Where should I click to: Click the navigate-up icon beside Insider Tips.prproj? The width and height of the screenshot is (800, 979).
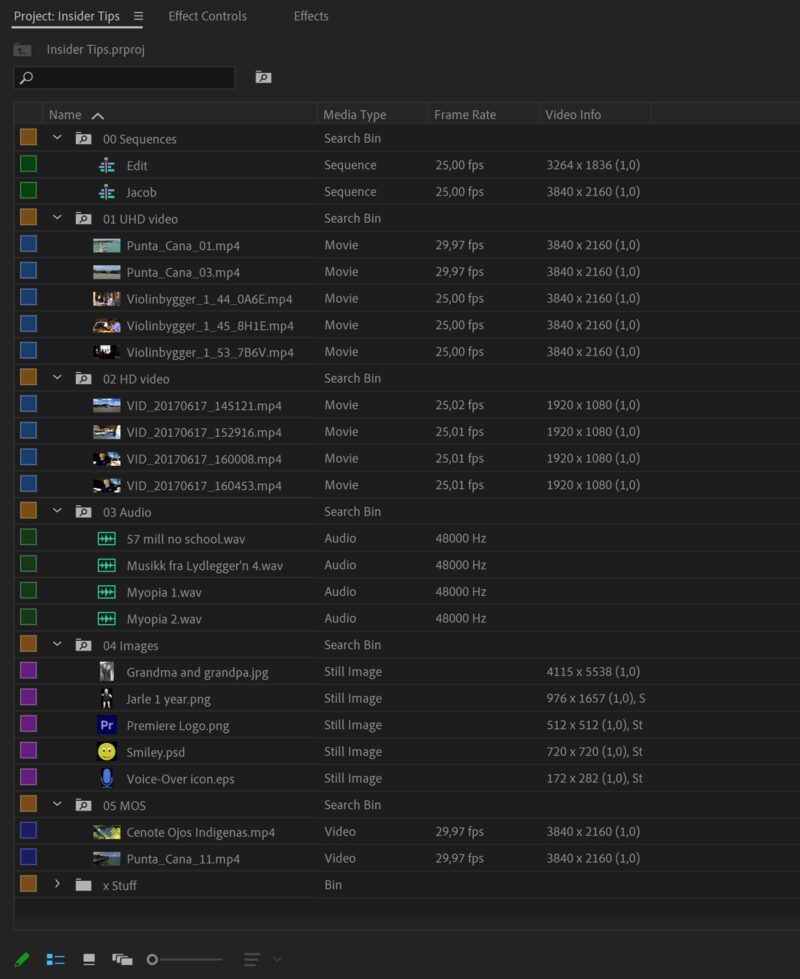point(21,49)
